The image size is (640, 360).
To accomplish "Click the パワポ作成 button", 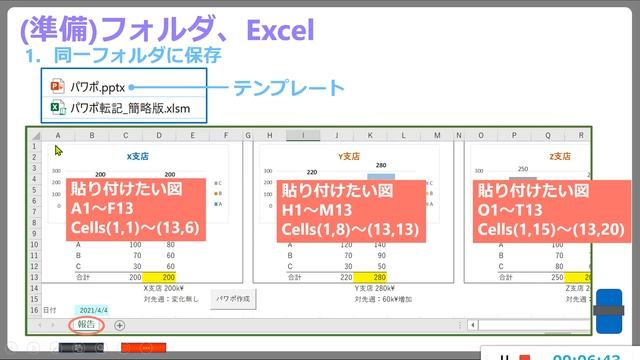I will click(233, 299).
